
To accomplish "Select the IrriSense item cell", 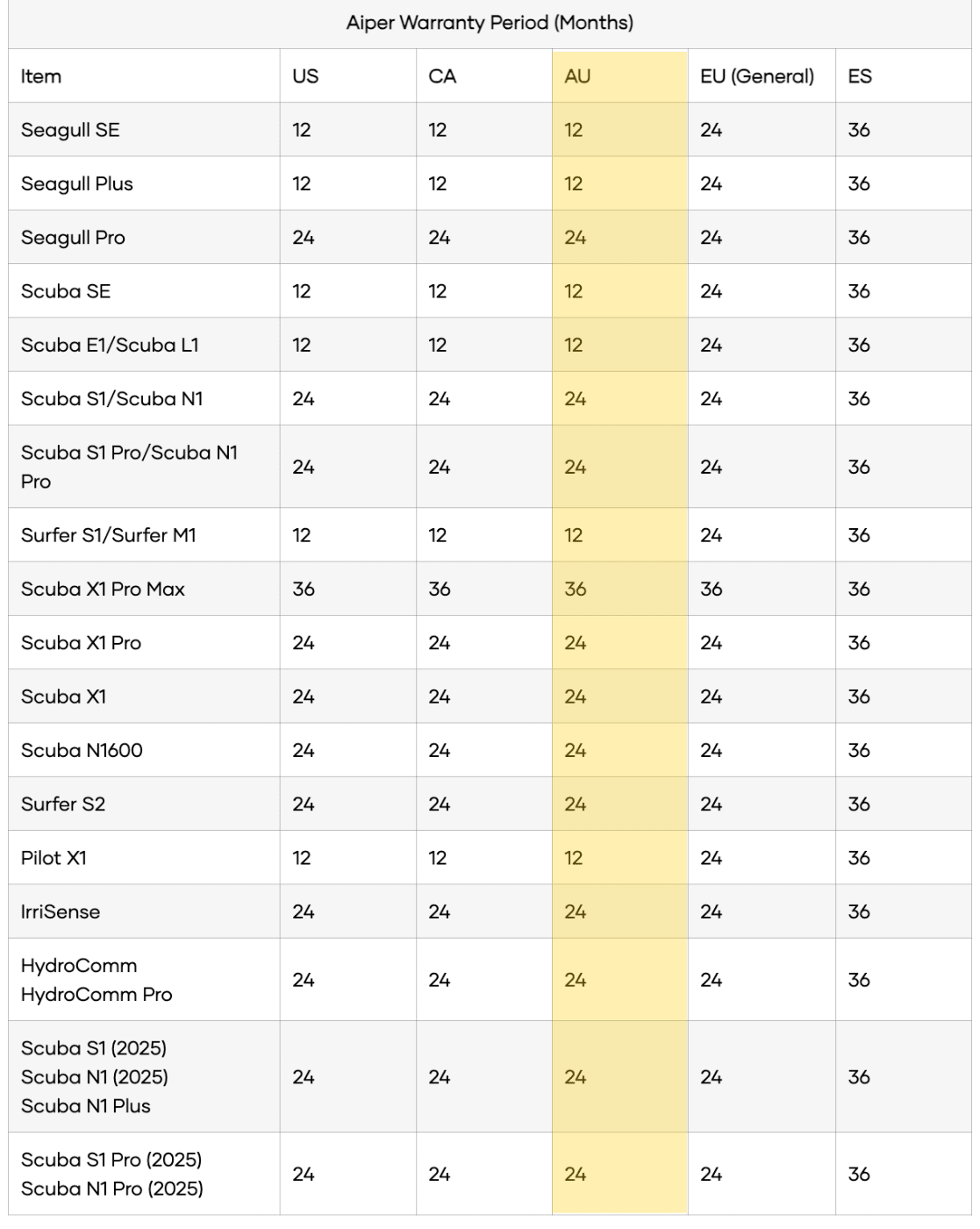I will (x=144, y=911).
